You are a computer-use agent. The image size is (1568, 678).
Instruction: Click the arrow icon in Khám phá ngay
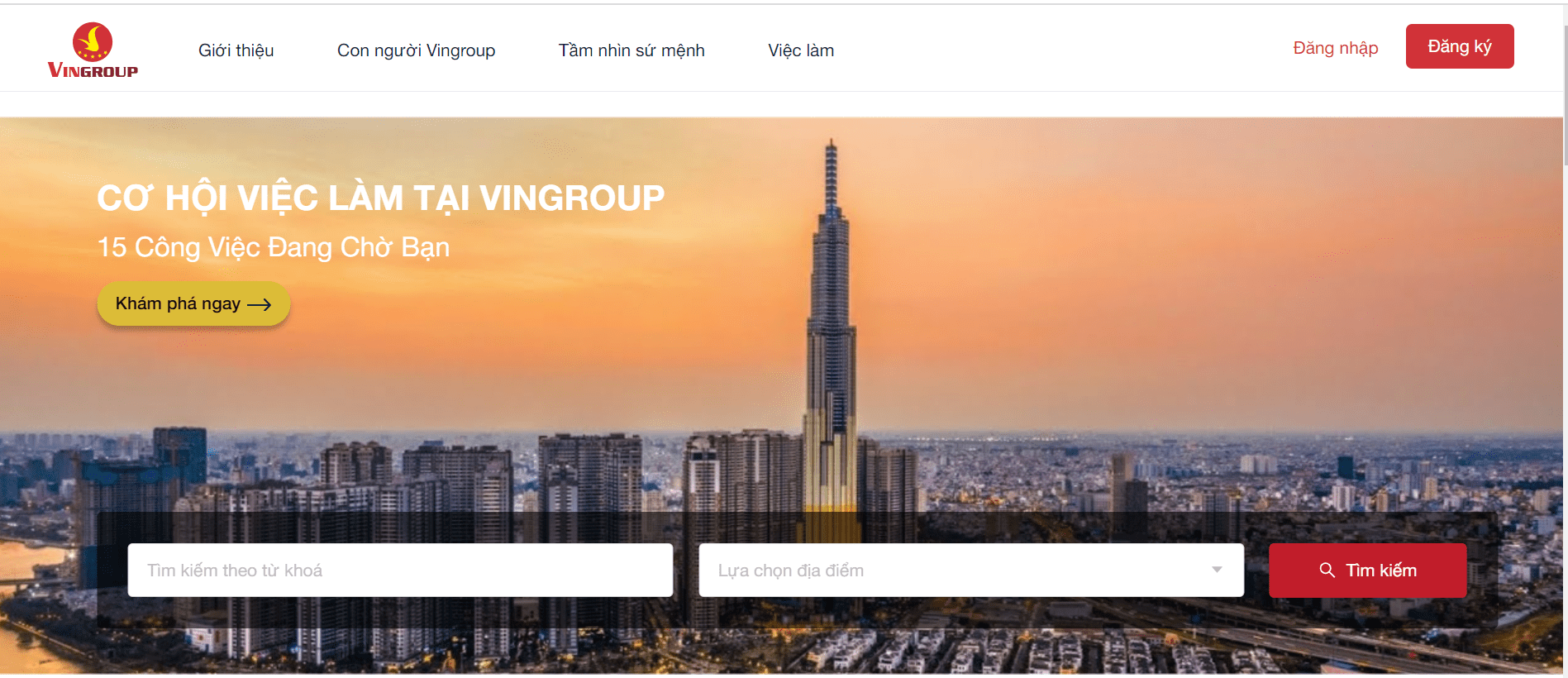tap(259, 304)
